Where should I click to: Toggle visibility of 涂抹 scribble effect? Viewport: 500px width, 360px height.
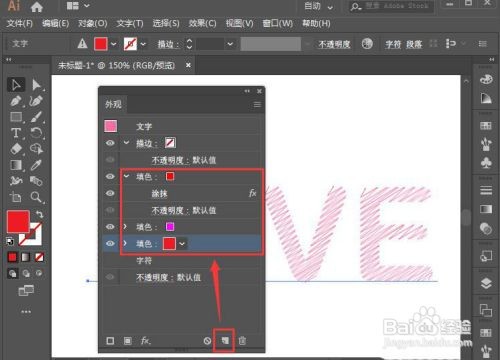pyautogui.click(x=110, y=193)
